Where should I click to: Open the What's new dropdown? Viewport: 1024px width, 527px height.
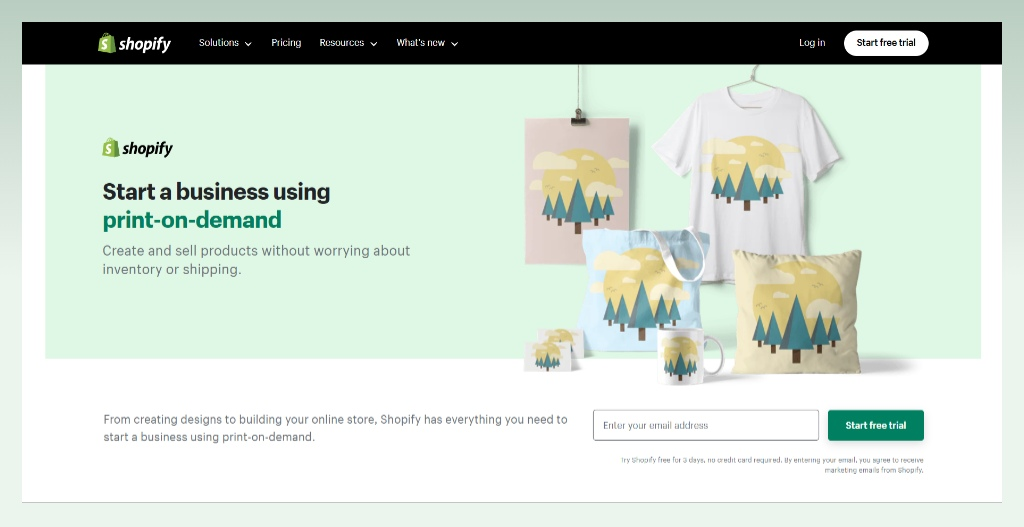[427, 43]
